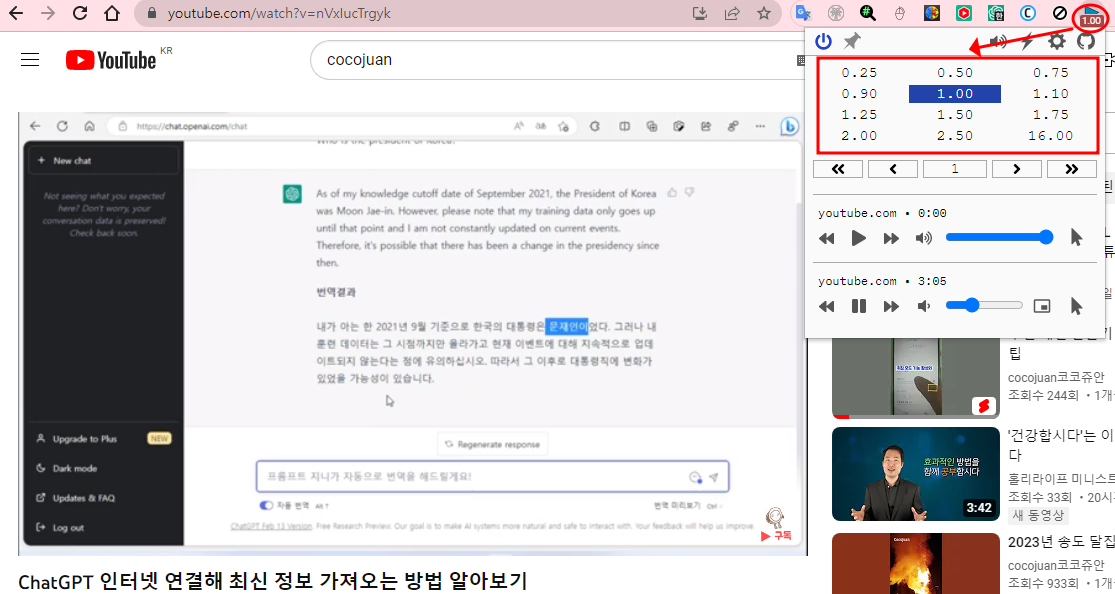Screen dimensions: 1115x594
Task: Share this page icon in address bar
Action: (x=732, y=14)
